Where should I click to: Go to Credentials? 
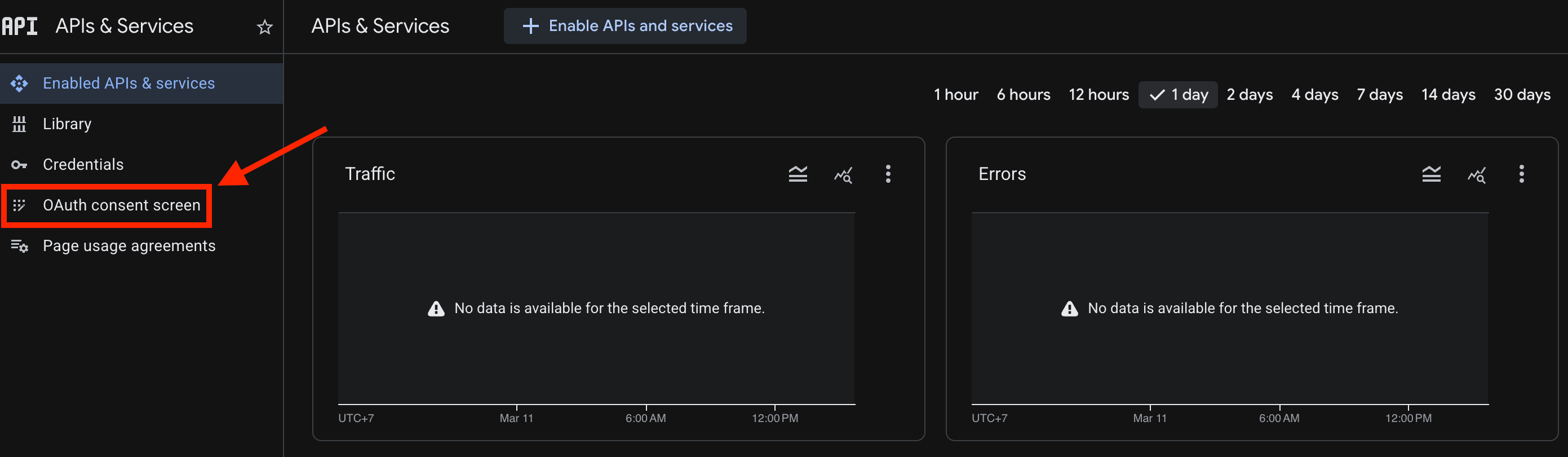(x=141, y=165)
